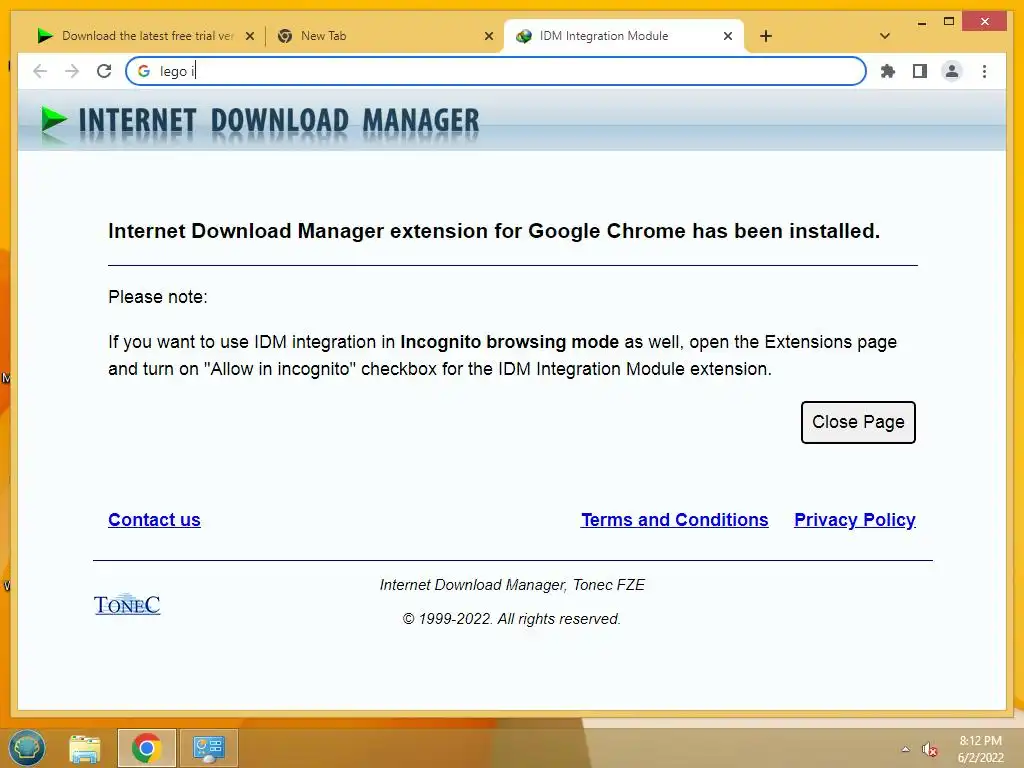Go forward to next page

[72, 71]
